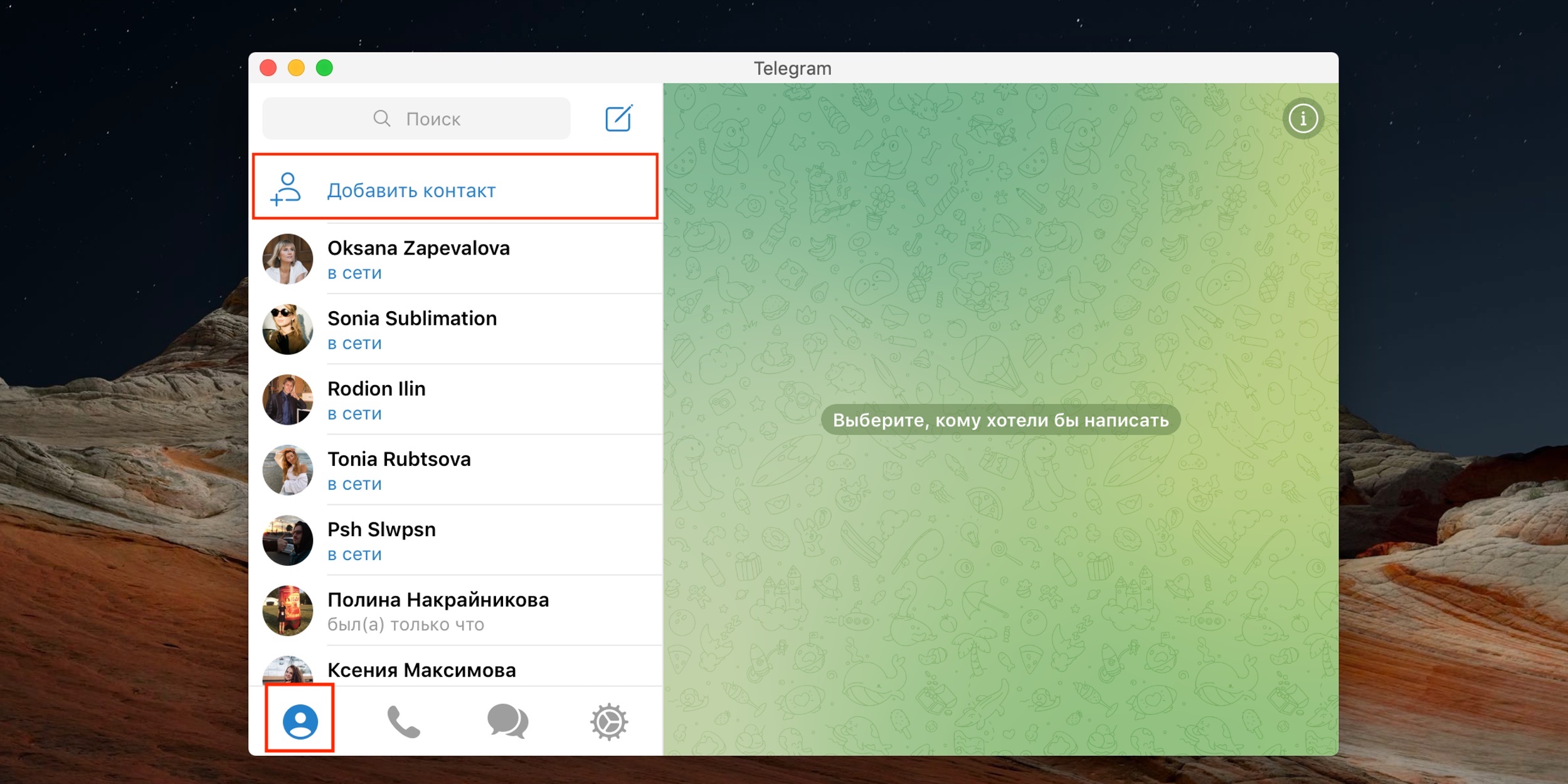The height and width of the screenshot is (784, 1568).
Task: Select Полина Накрайникова contact
Action: point(456,610)
